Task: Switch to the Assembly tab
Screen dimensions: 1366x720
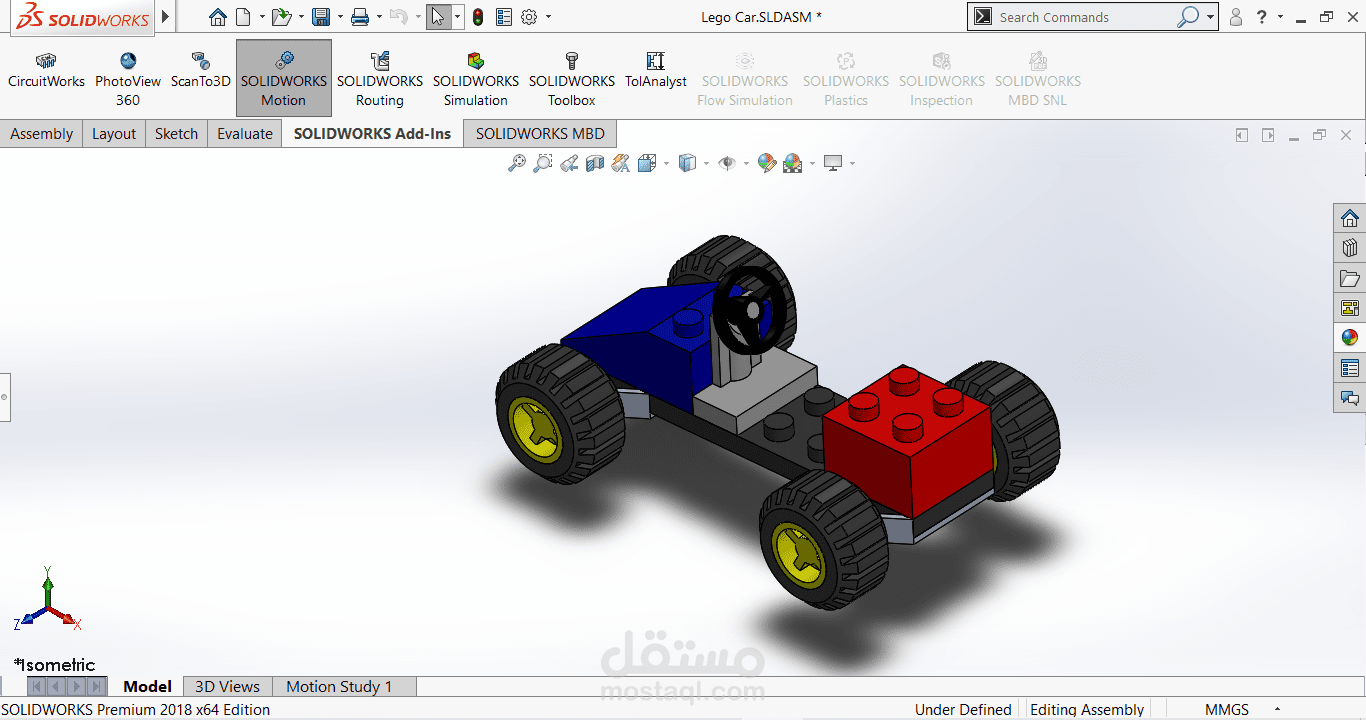Action: (42, 134)
